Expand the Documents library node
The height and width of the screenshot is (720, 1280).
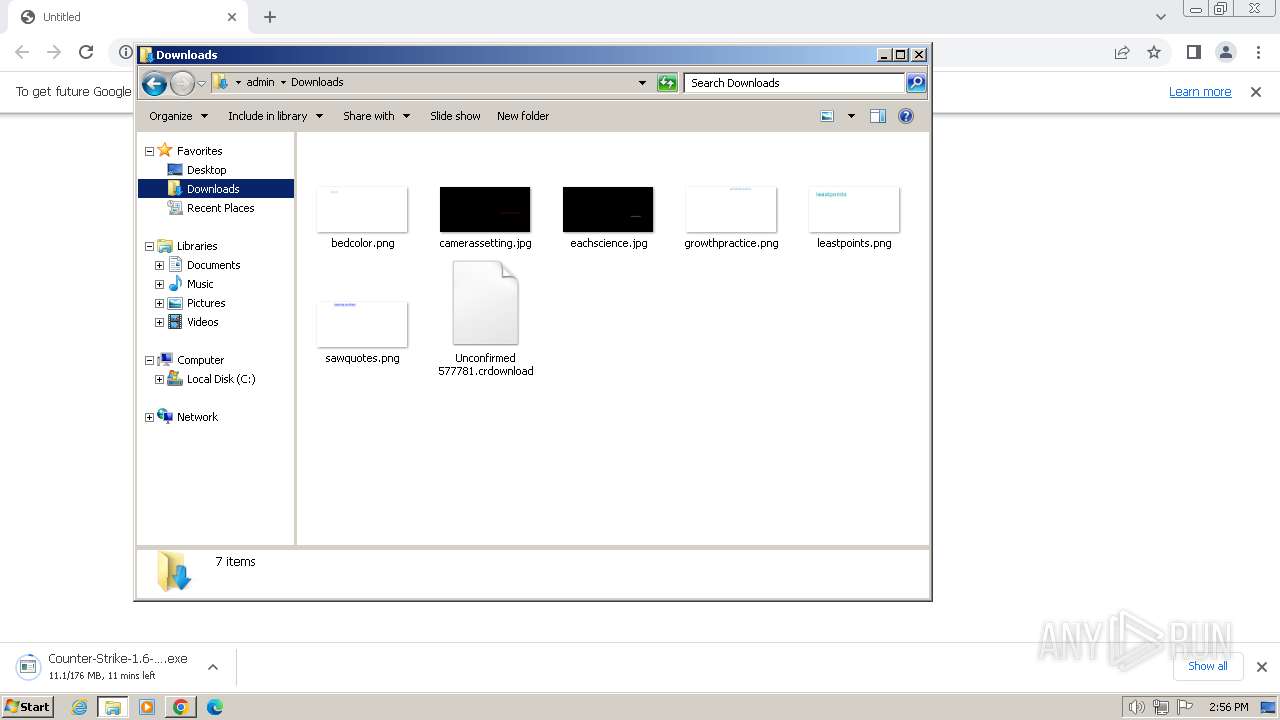[159, 266]
